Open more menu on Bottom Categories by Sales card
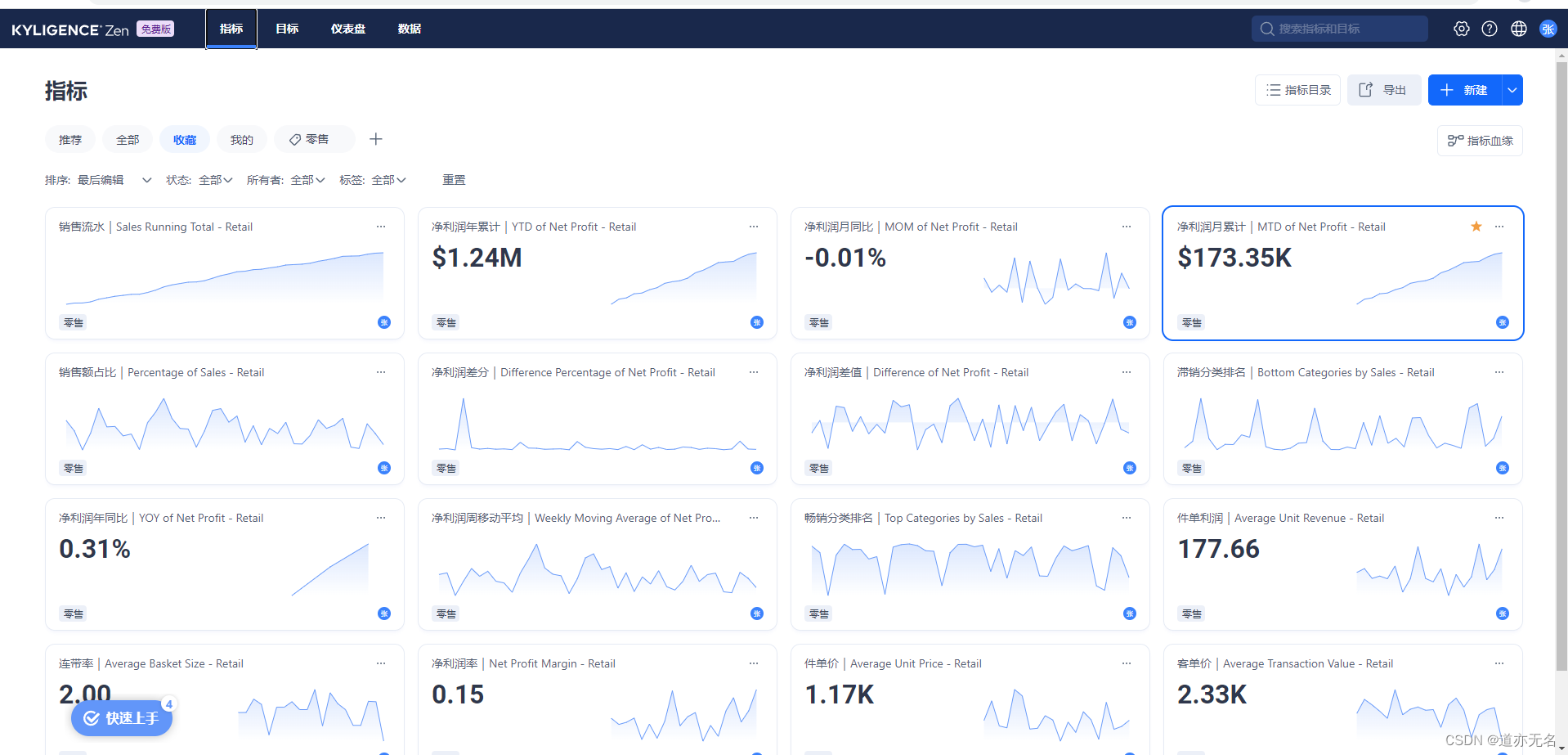This screenshot has height=755, width=1568. (x=1499, y=372)
